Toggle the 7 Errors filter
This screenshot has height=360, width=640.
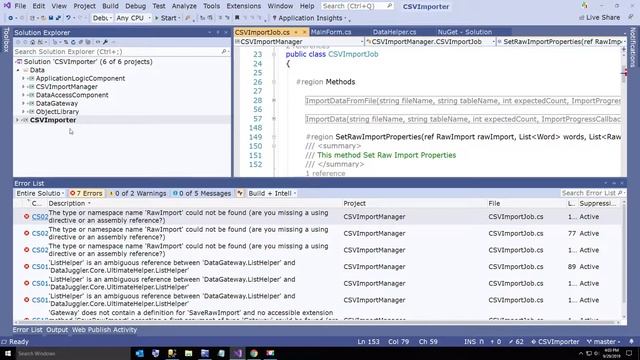[86, 193]
